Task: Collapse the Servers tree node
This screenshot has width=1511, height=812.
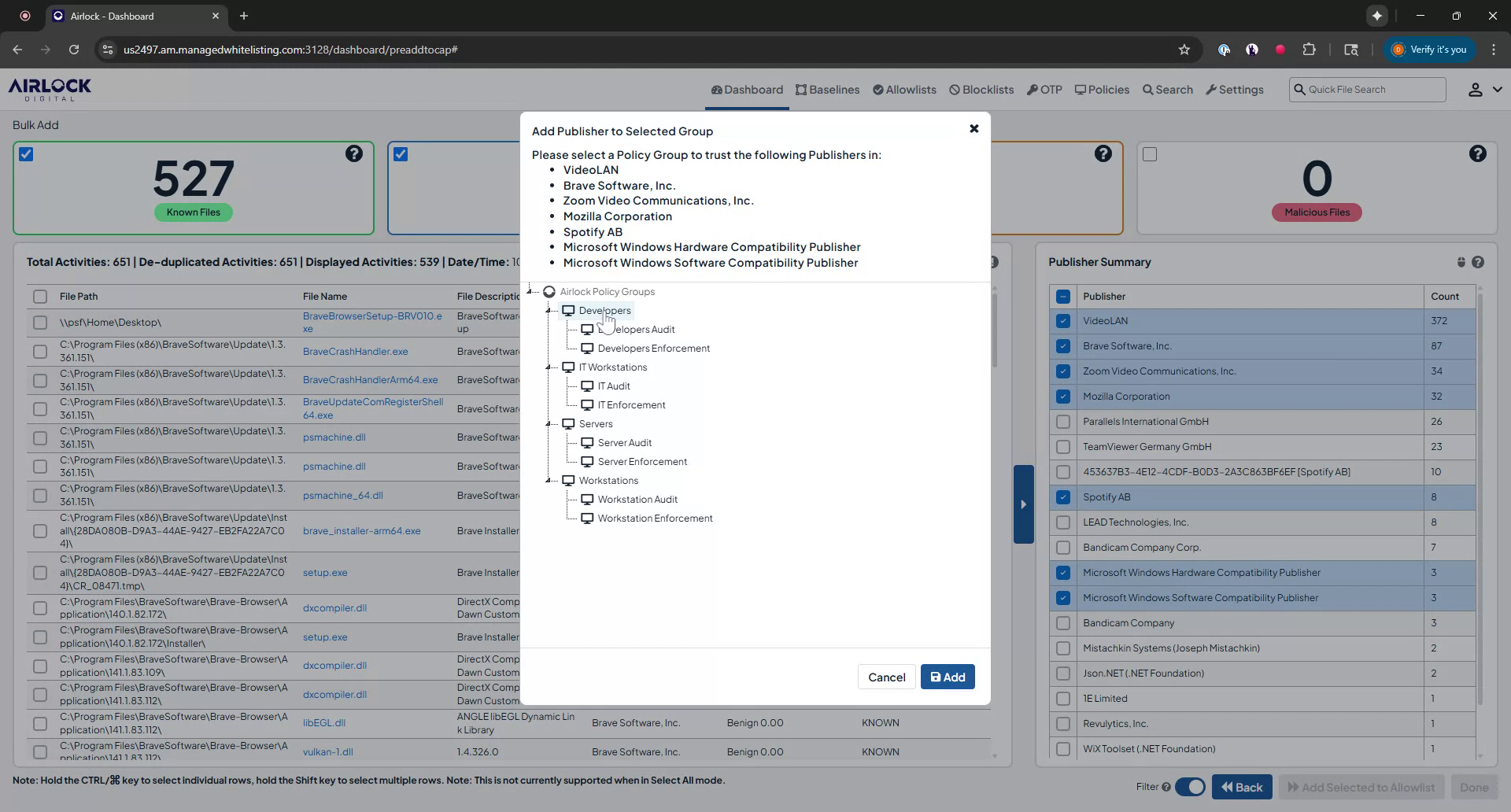Action: click(549, 424)
